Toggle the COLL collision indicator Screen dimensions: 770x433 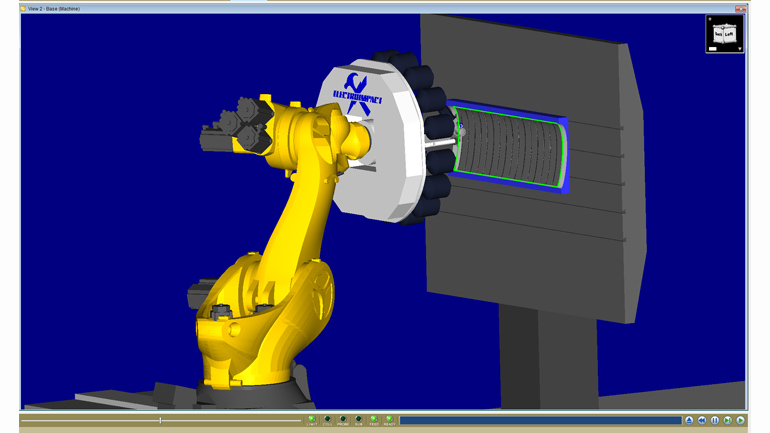(x=327, y=420)
